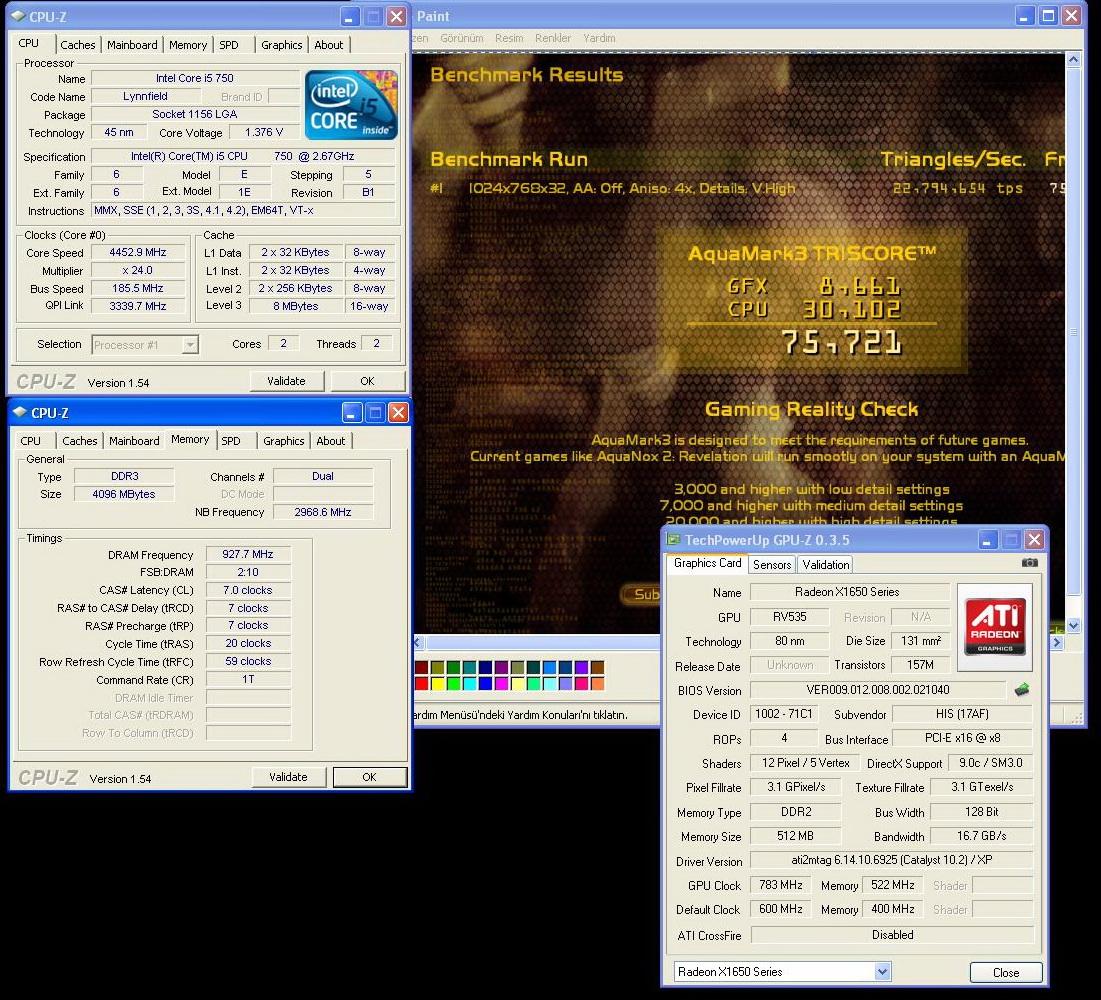Open the Validation tab in GPU-Z
Image resolution: width=1101 pixels, height=1000 pixels.
coord(826,565)
